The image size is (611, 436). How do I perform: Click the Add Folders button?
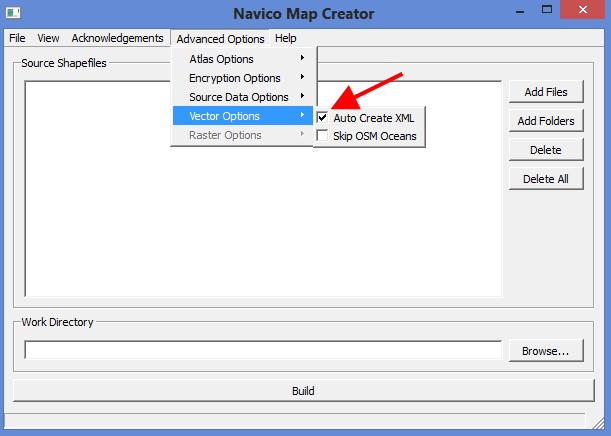tap(545, 121)
